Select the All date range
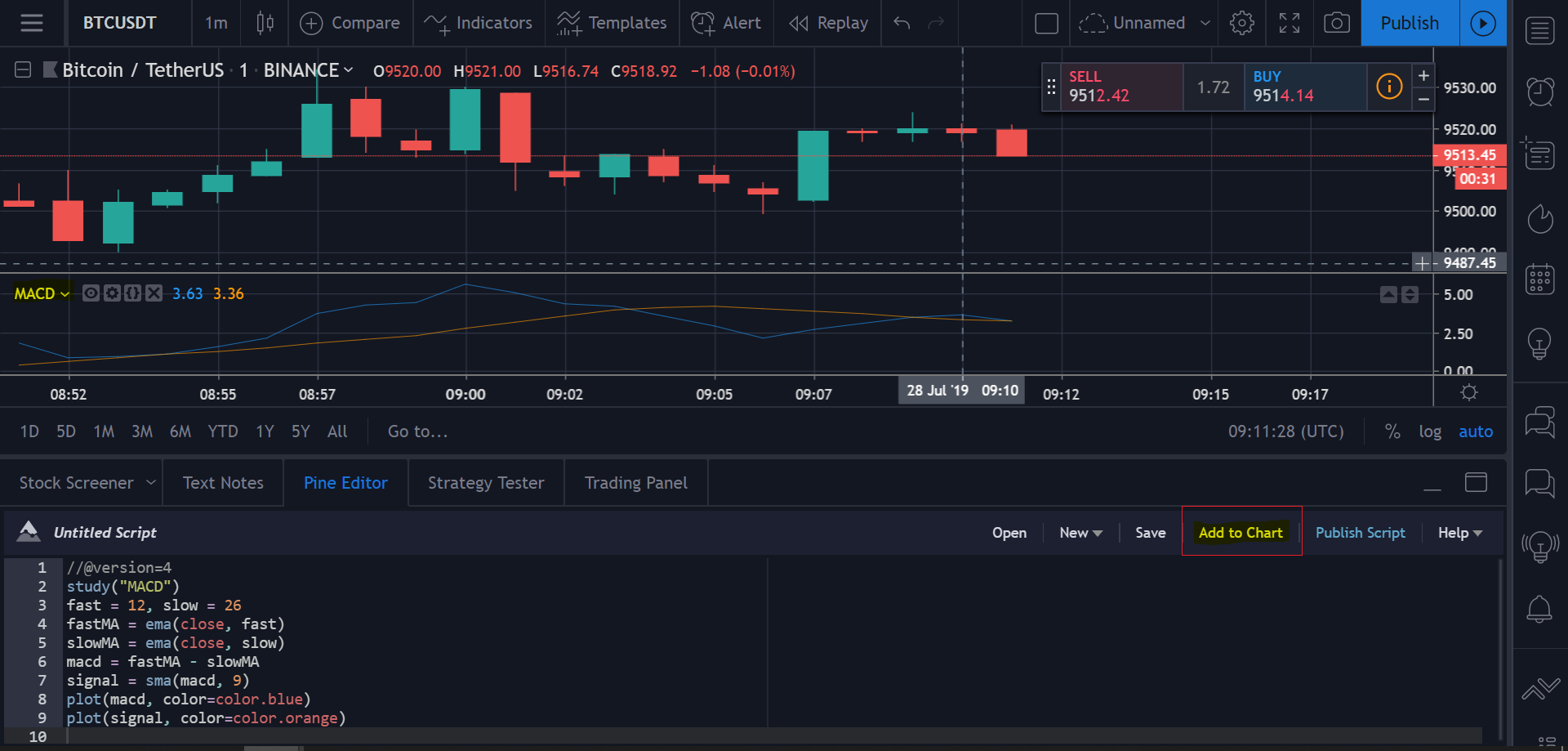This screenshot has width=1568, height=751. pos(337,431)
